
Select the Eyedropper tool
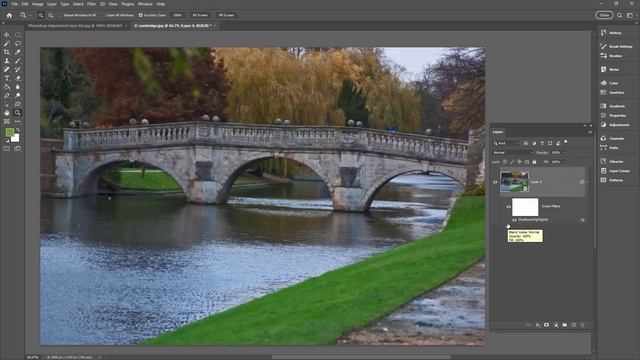(18, 52)
